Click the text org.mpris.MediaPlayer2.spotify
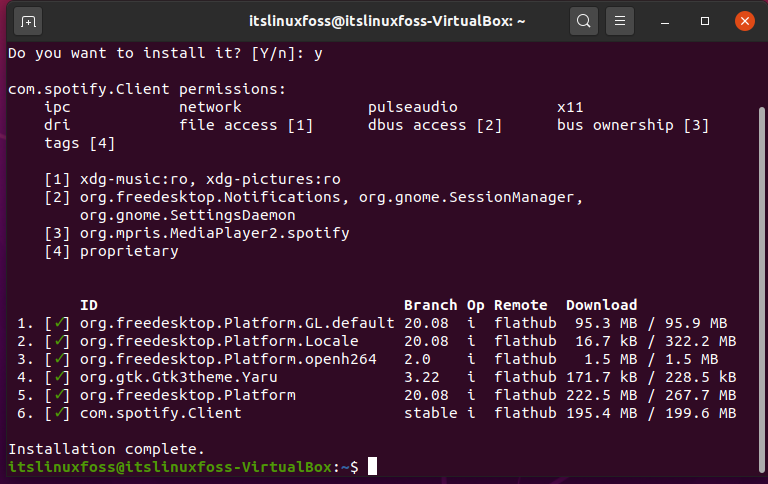The image size is (768, 484). pos(215,233)
